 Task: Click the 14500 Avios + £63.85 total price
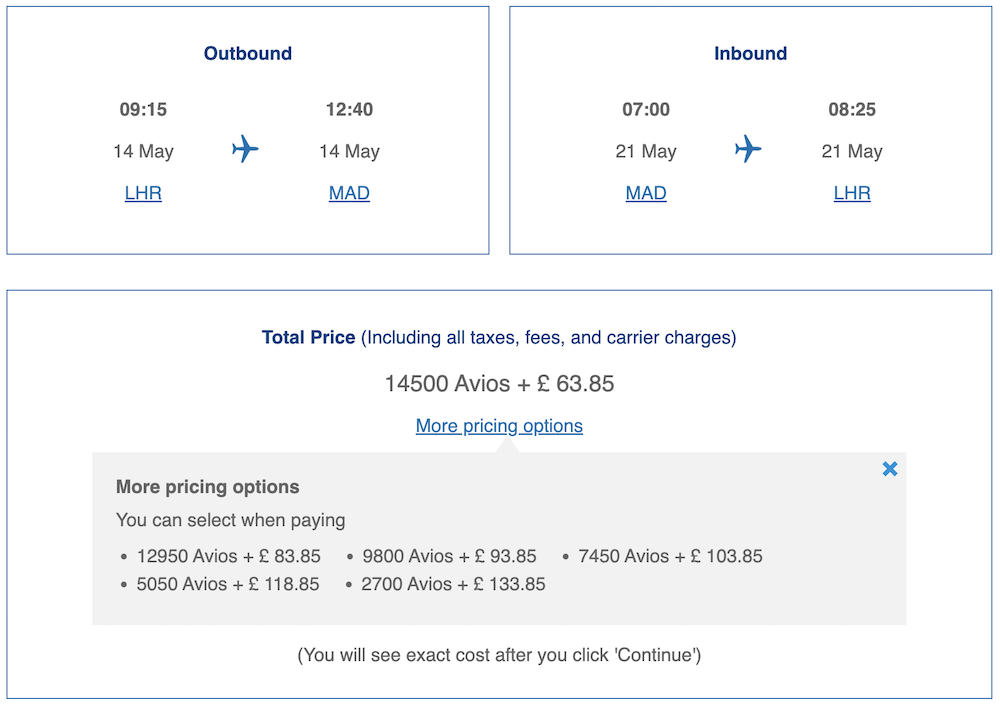tap(499, 383)
